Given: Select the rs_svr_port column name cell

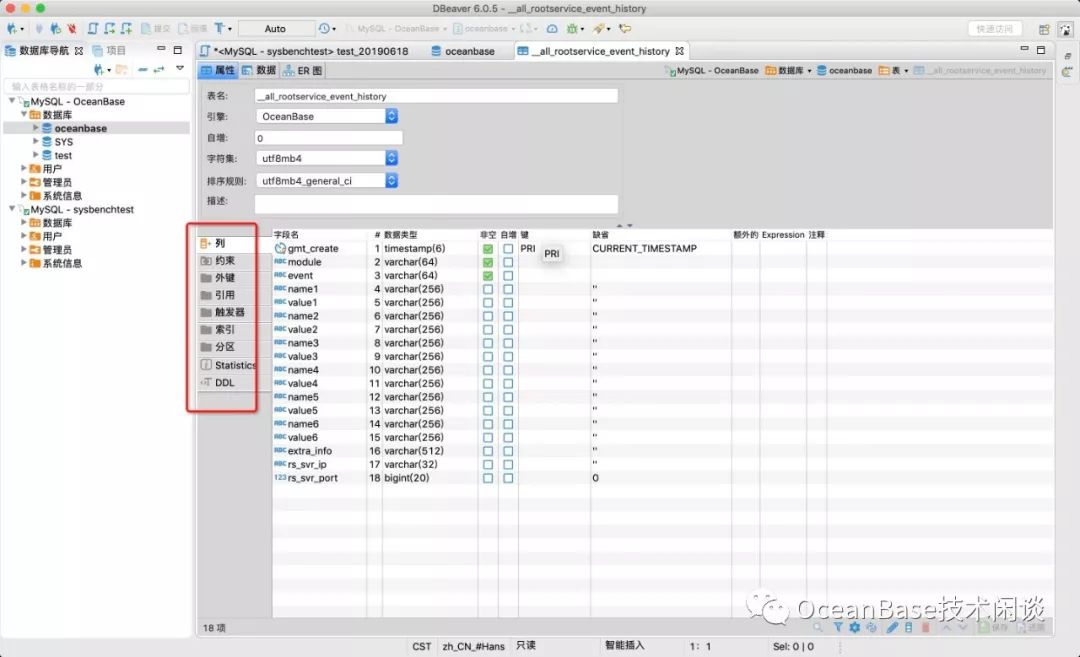Looking at the screenshot, I should coord(313,478).
